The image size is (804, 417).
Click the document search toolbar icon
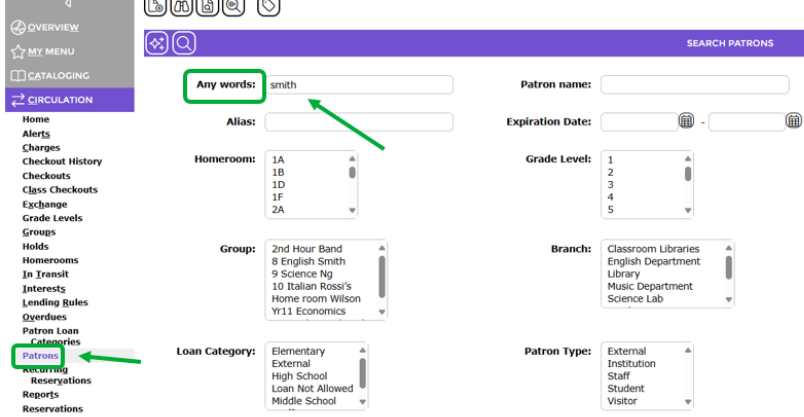tap(208, 7)
